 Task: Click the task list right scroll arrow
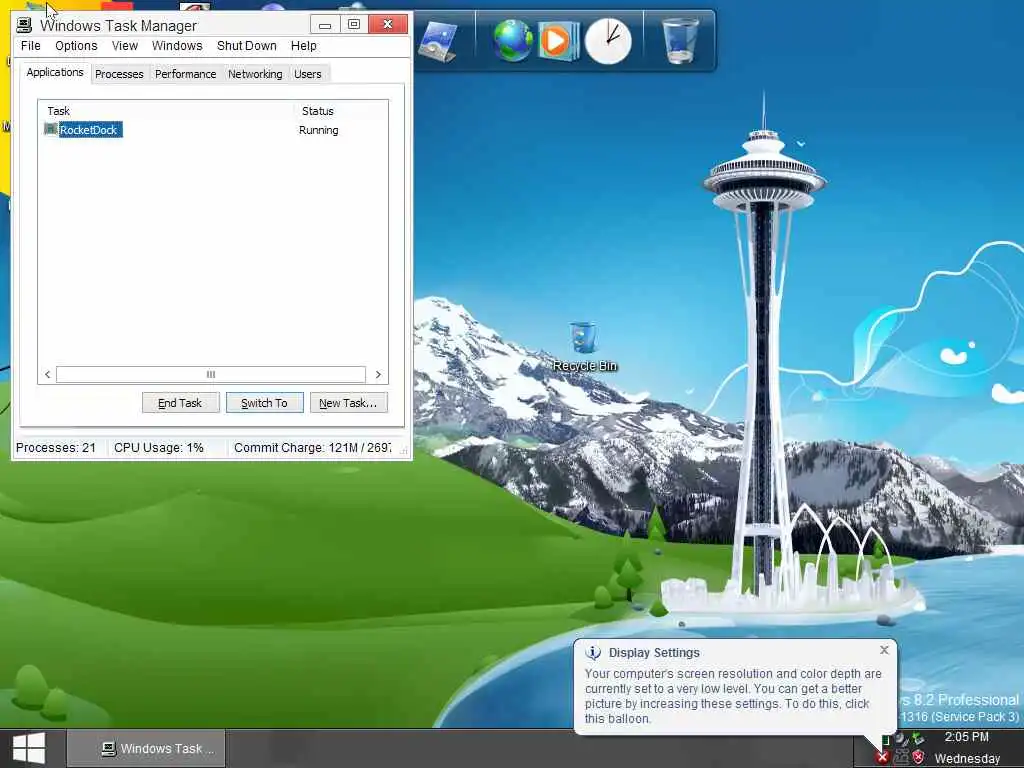click(378, 374)
